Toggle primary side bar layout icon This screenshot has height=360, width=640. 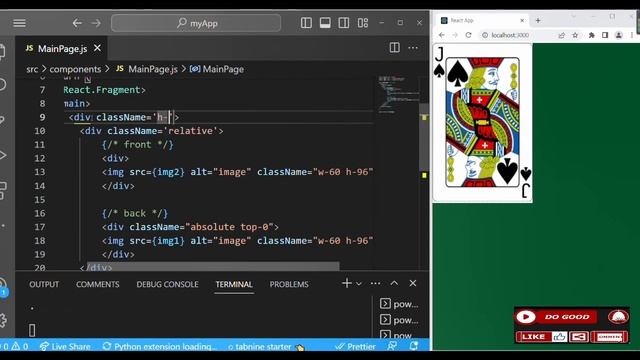[306, 23]
